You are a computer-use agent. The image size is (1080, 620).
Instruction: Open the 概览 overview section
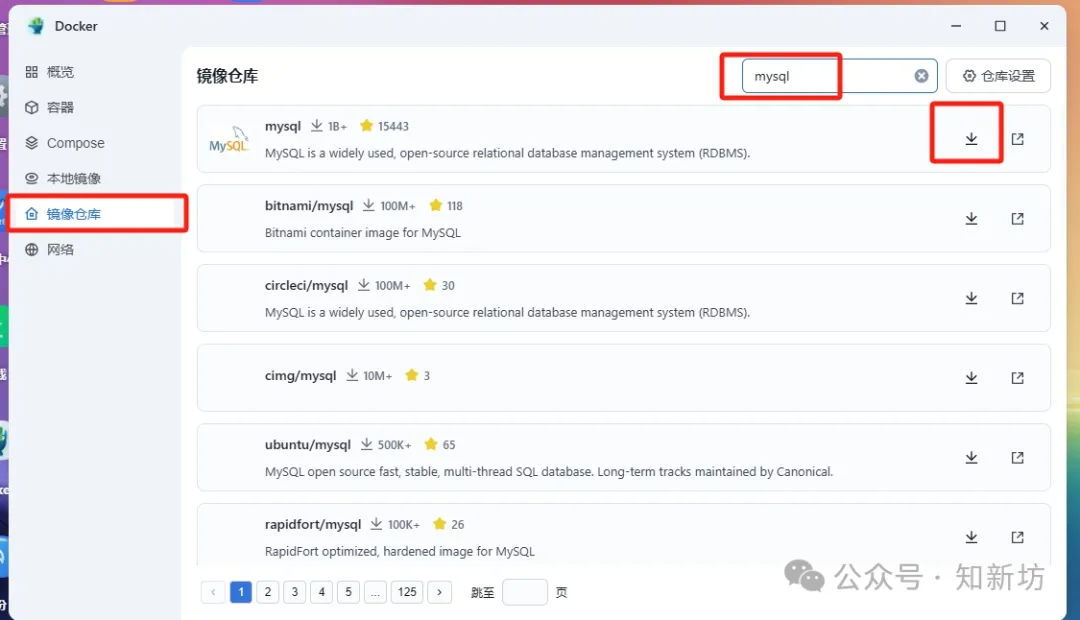60,72
